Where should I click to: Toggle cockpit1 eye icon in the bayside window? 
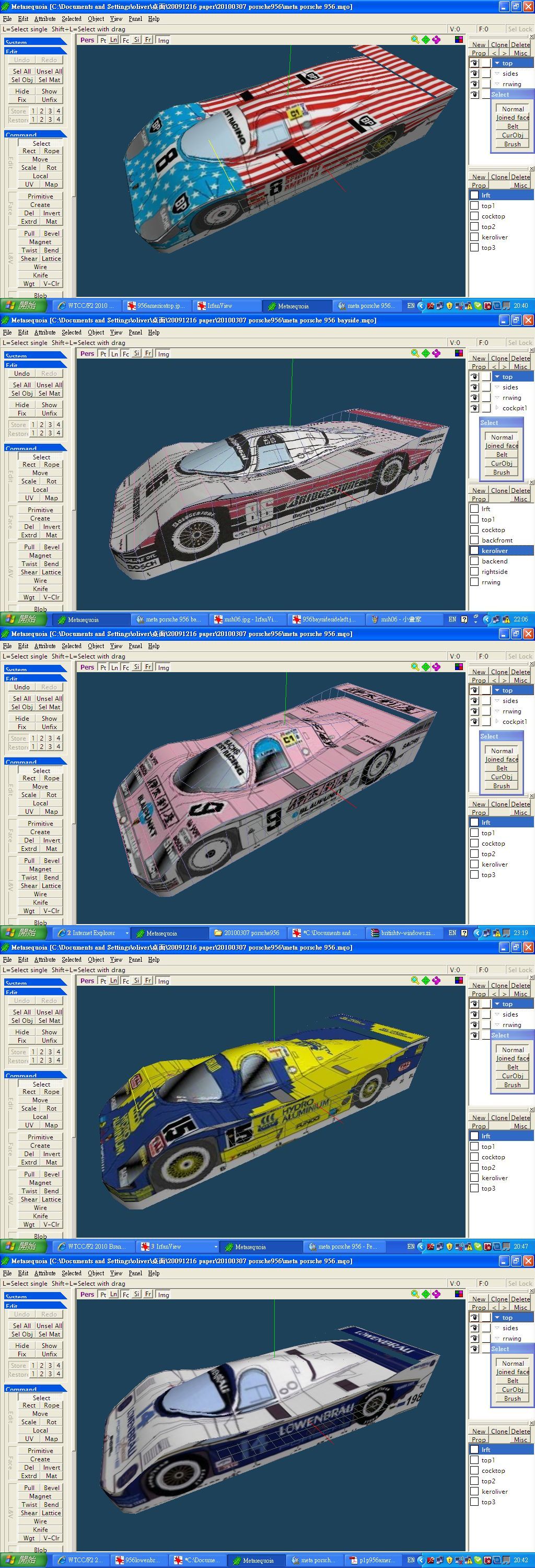tap(474, 408)
